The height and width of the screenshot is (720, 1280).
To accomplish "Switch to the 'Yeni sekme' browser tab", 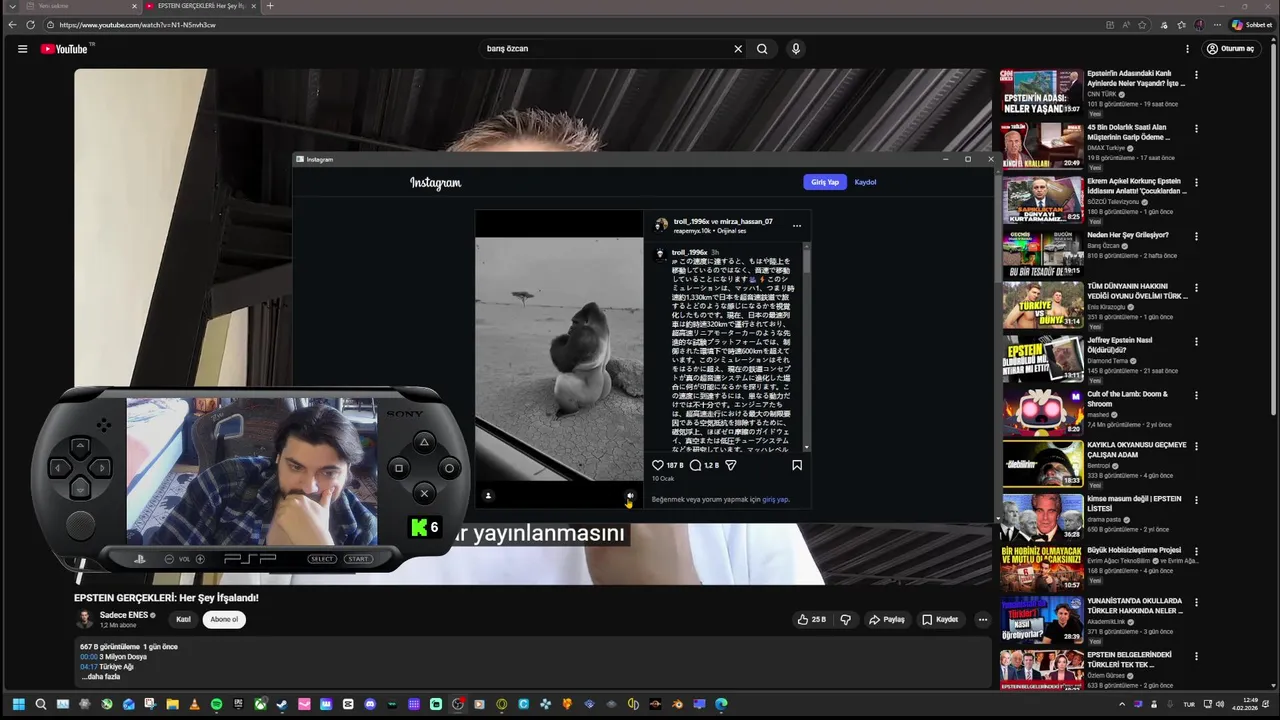I will click(x=72, y=6).
